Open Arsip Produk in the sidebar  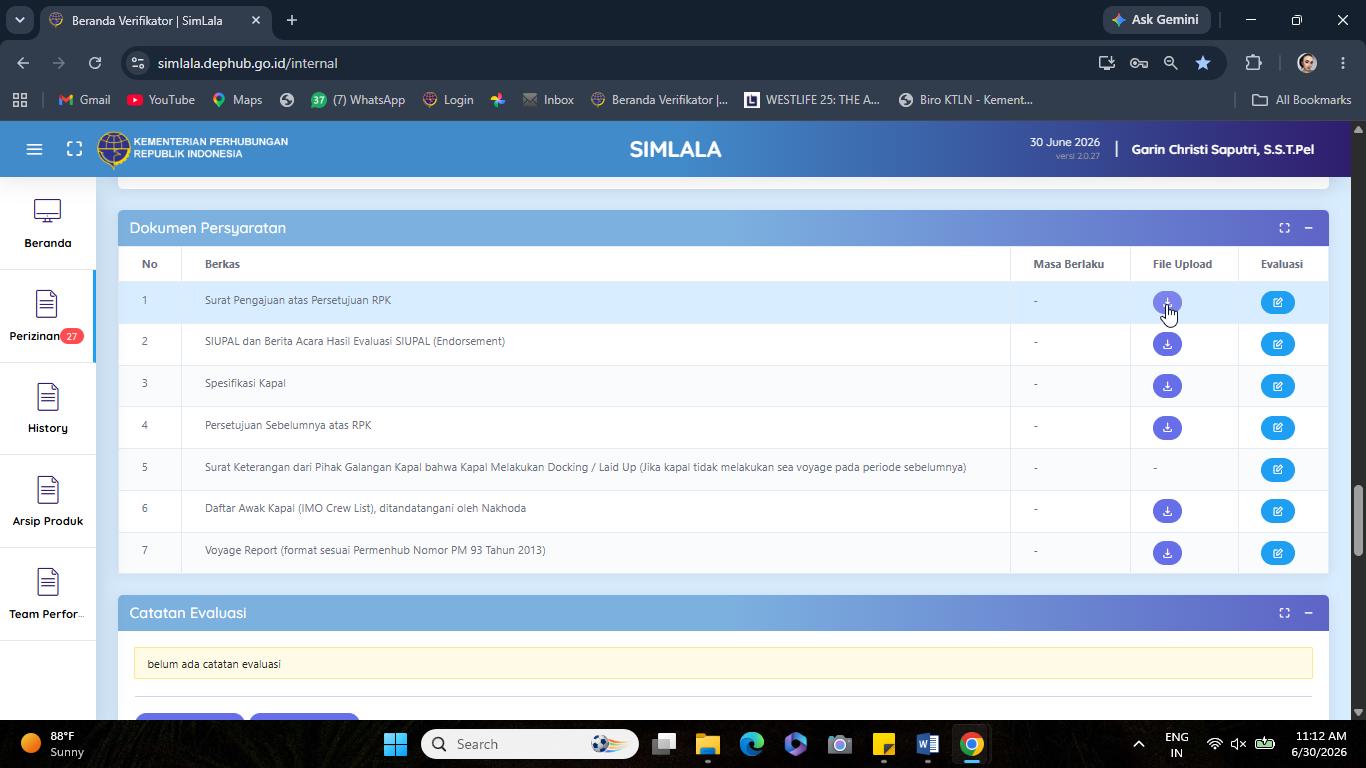pyautogui.click(x=48, y=502)
